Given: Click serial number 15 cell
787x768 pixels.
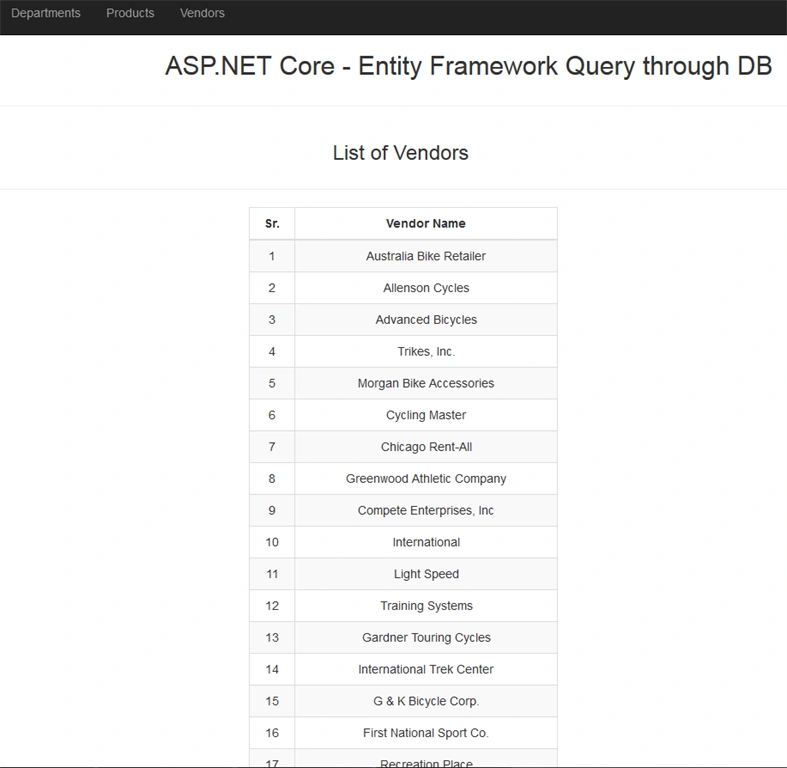Looking at the screenshot, I should click(x=272, y=701).
